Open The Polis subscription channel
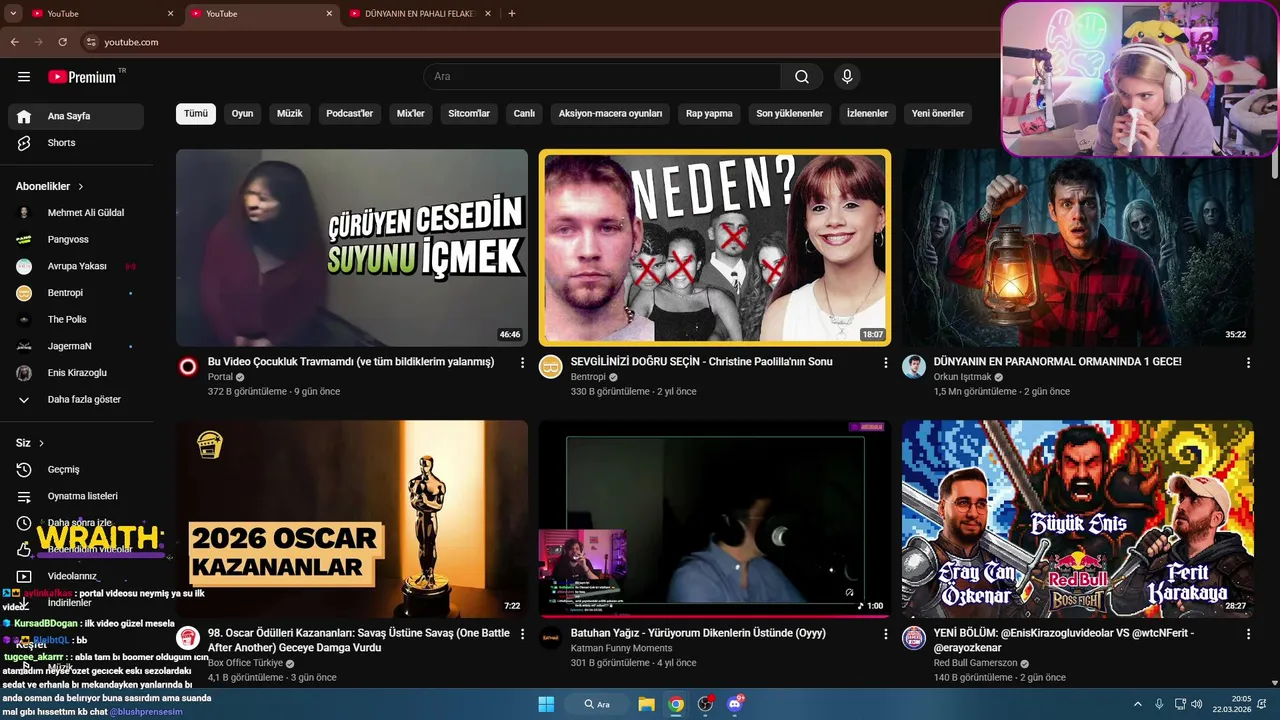This screenshot has height=720, width=1280. pyautogui.click(x=76, y=320)
